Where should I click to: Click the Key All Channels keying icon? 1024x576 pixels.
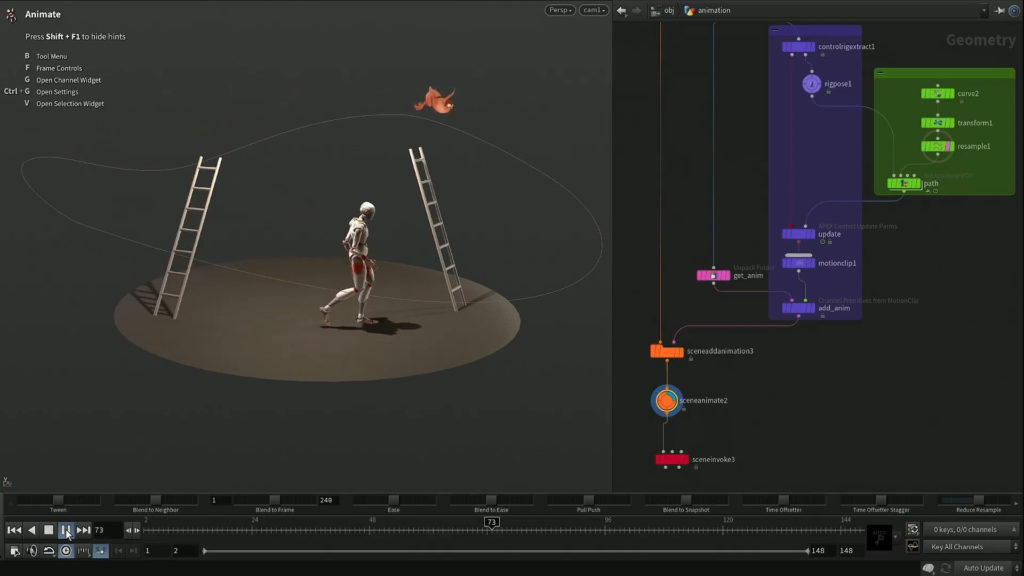[912, 547]
